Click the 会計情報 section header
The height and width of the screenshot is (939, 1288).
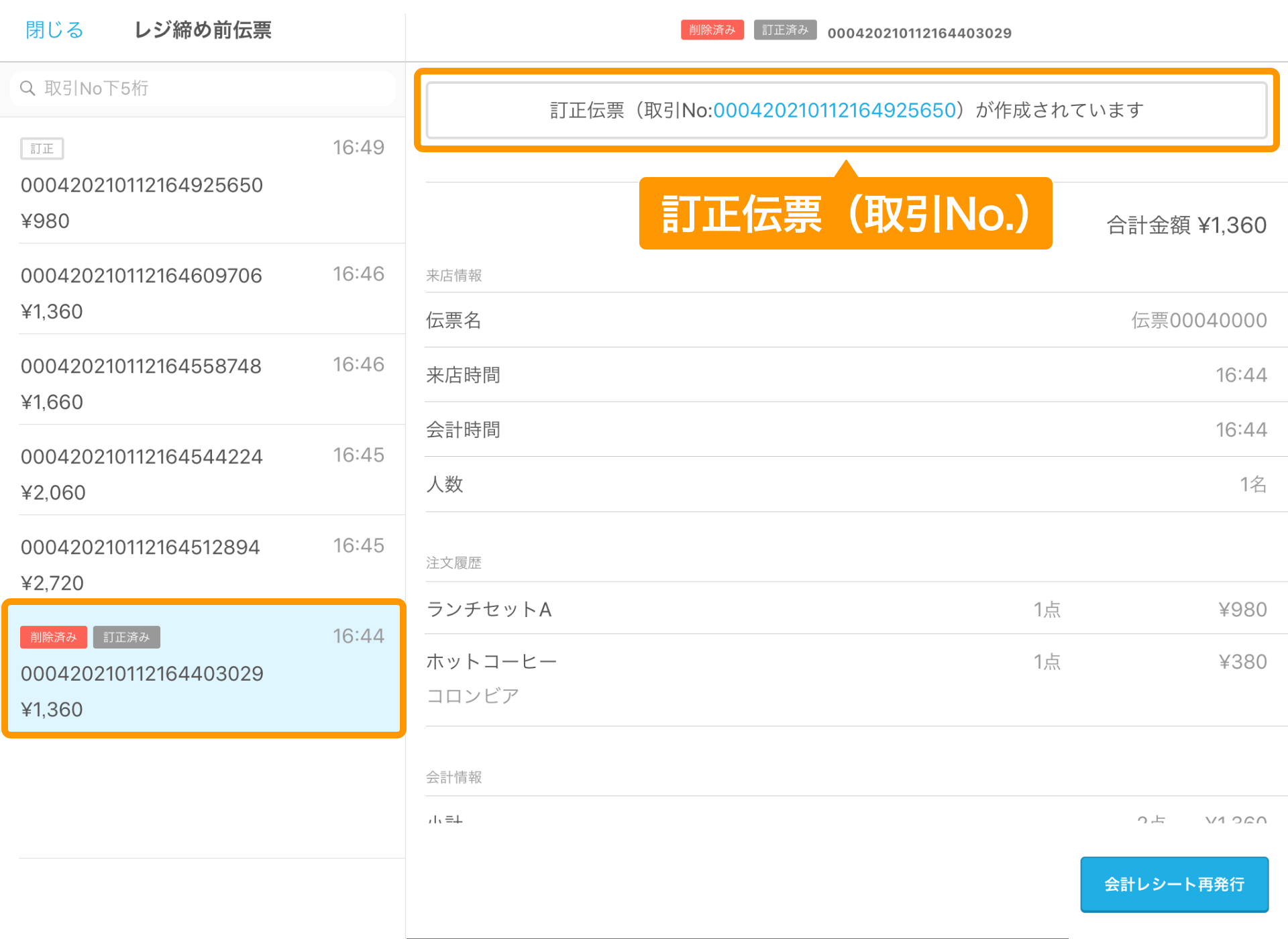453,777
